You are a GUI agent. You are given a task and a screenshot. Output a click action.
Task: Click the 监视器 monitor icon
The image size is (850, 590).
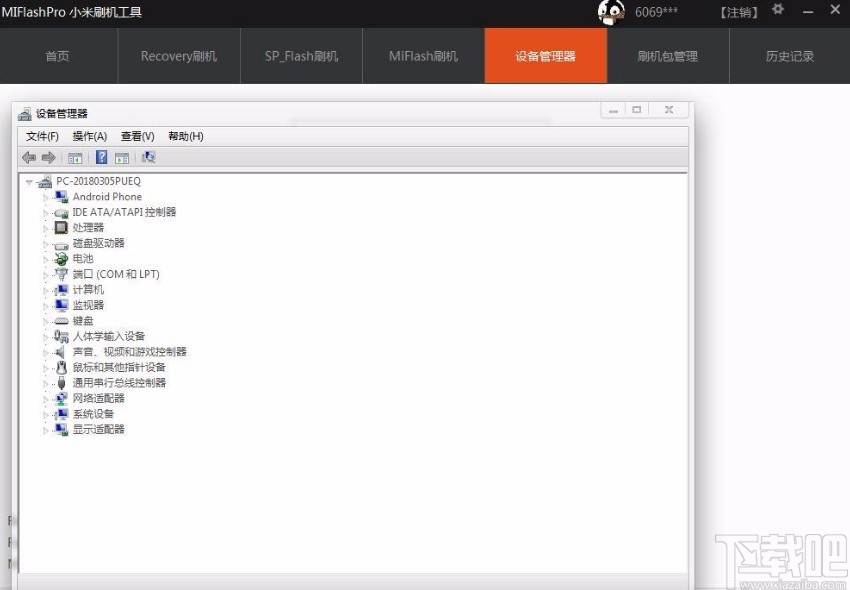(x=61, y=305)
